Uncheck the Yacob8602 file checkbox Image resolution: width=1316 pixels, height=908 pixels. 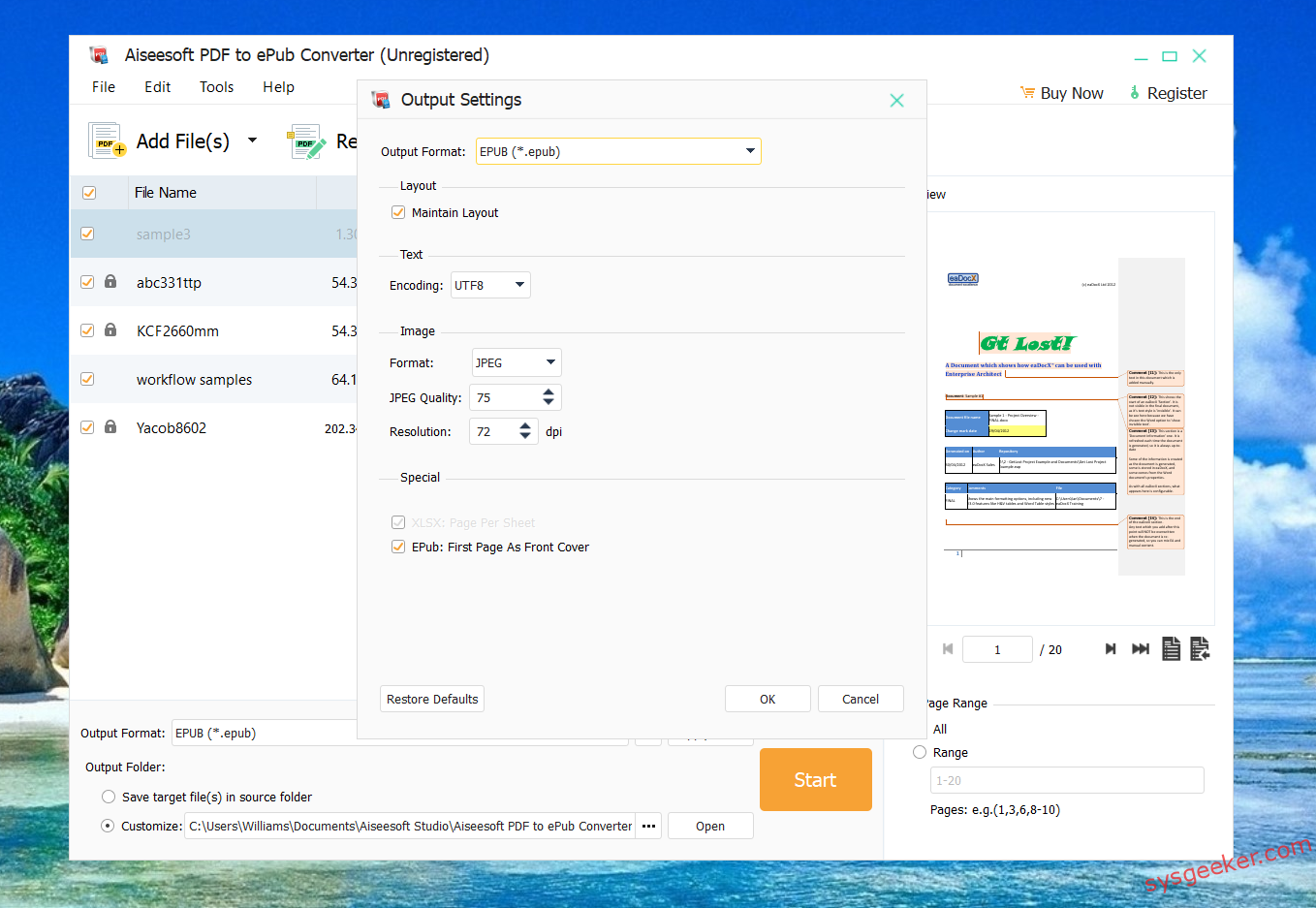coord(87,427)
